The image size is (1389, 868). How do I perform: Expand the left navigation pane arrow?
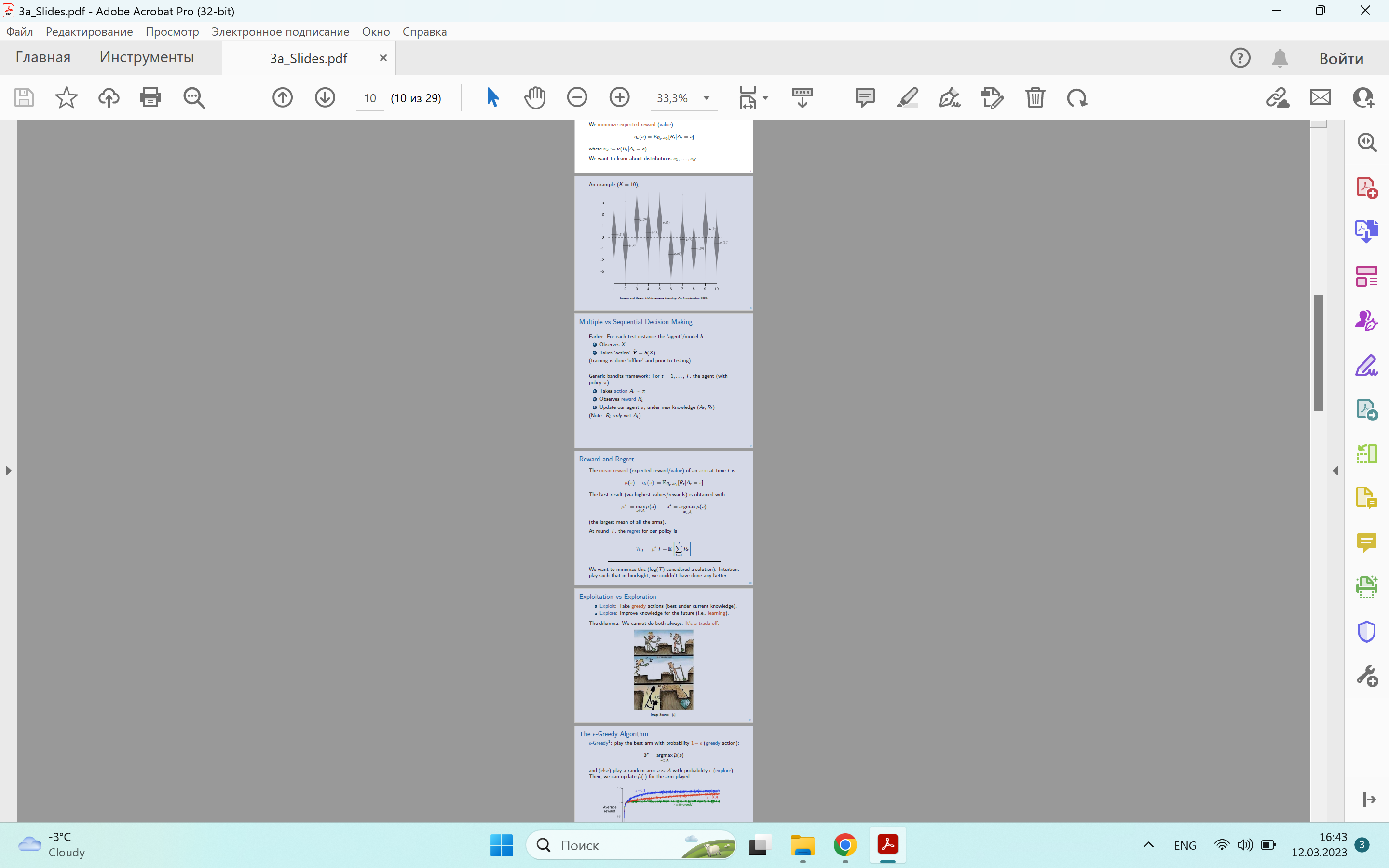pos(8,470)
